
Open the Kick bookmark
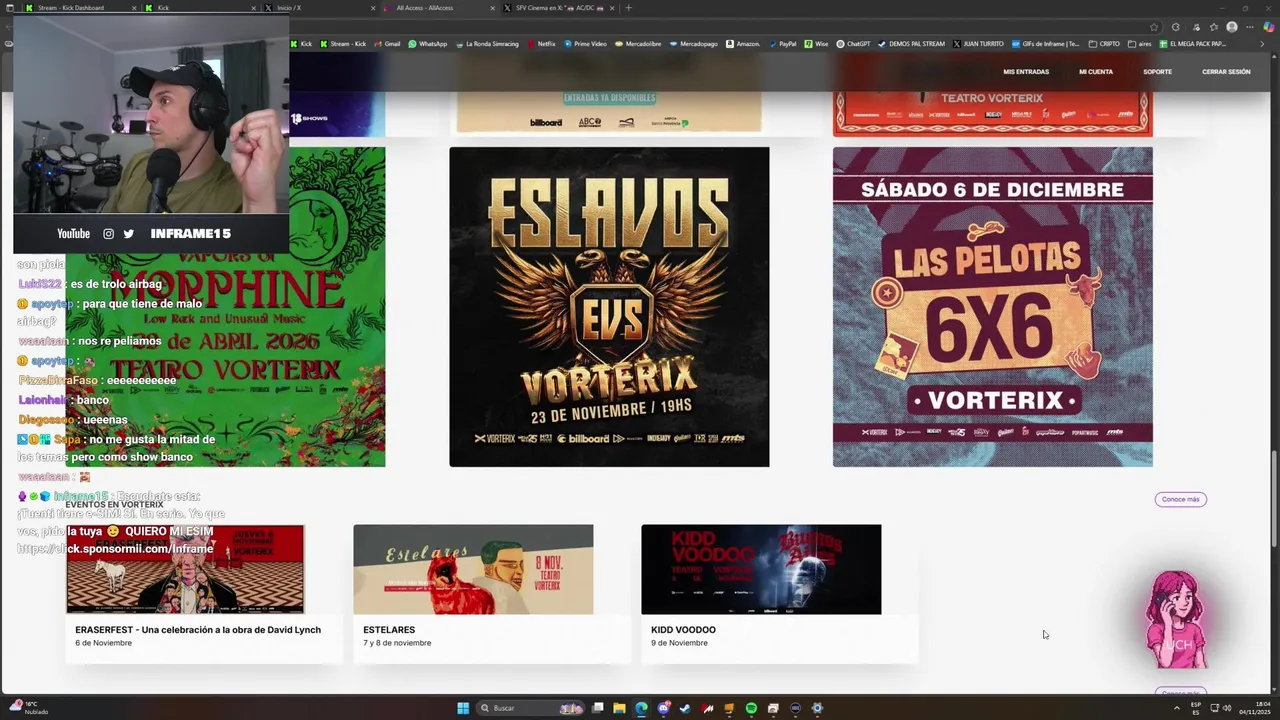coord(302,44)
